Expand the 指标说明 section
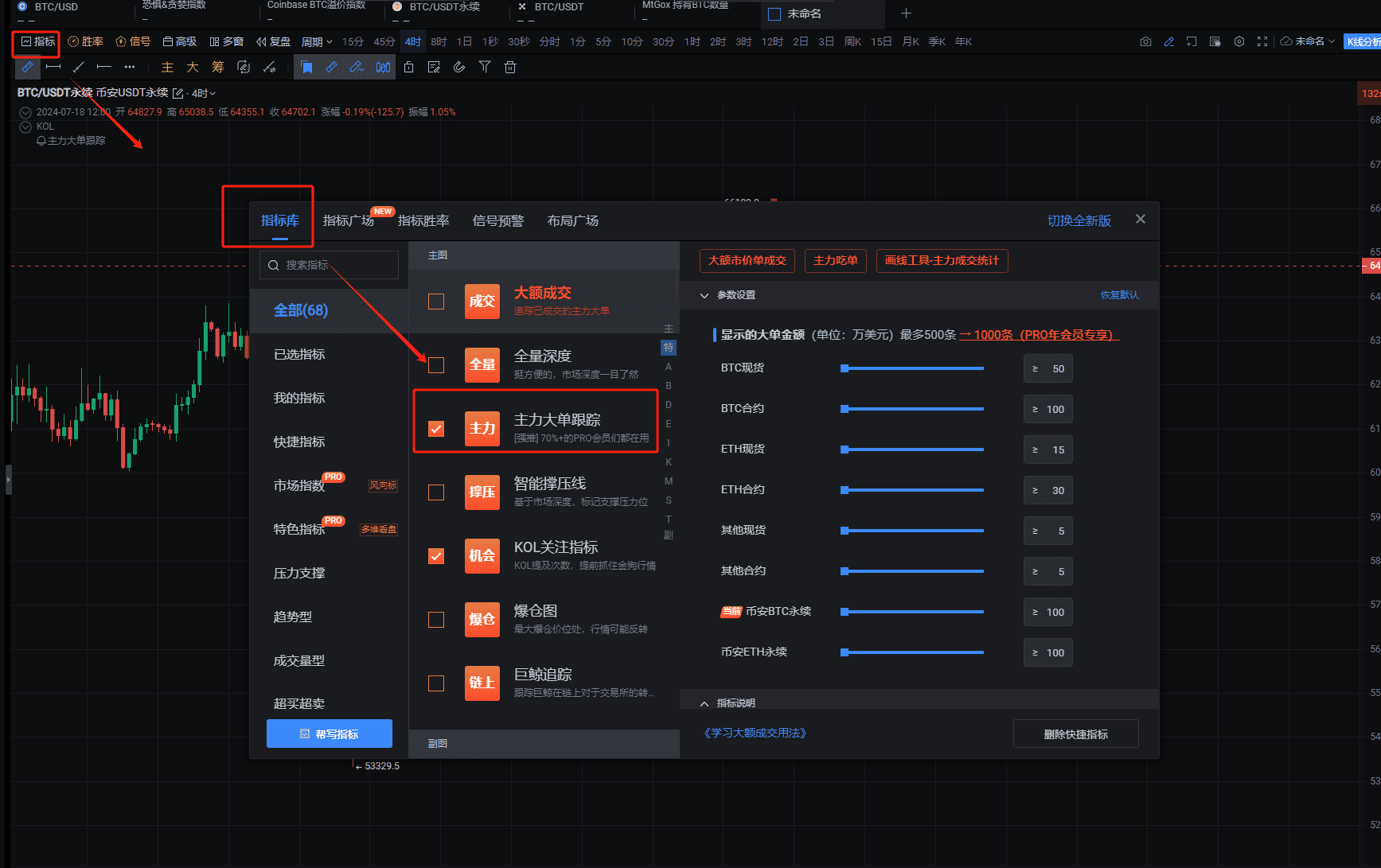Viewport: 1381px width, 868px height. click(x=704, y=703)
